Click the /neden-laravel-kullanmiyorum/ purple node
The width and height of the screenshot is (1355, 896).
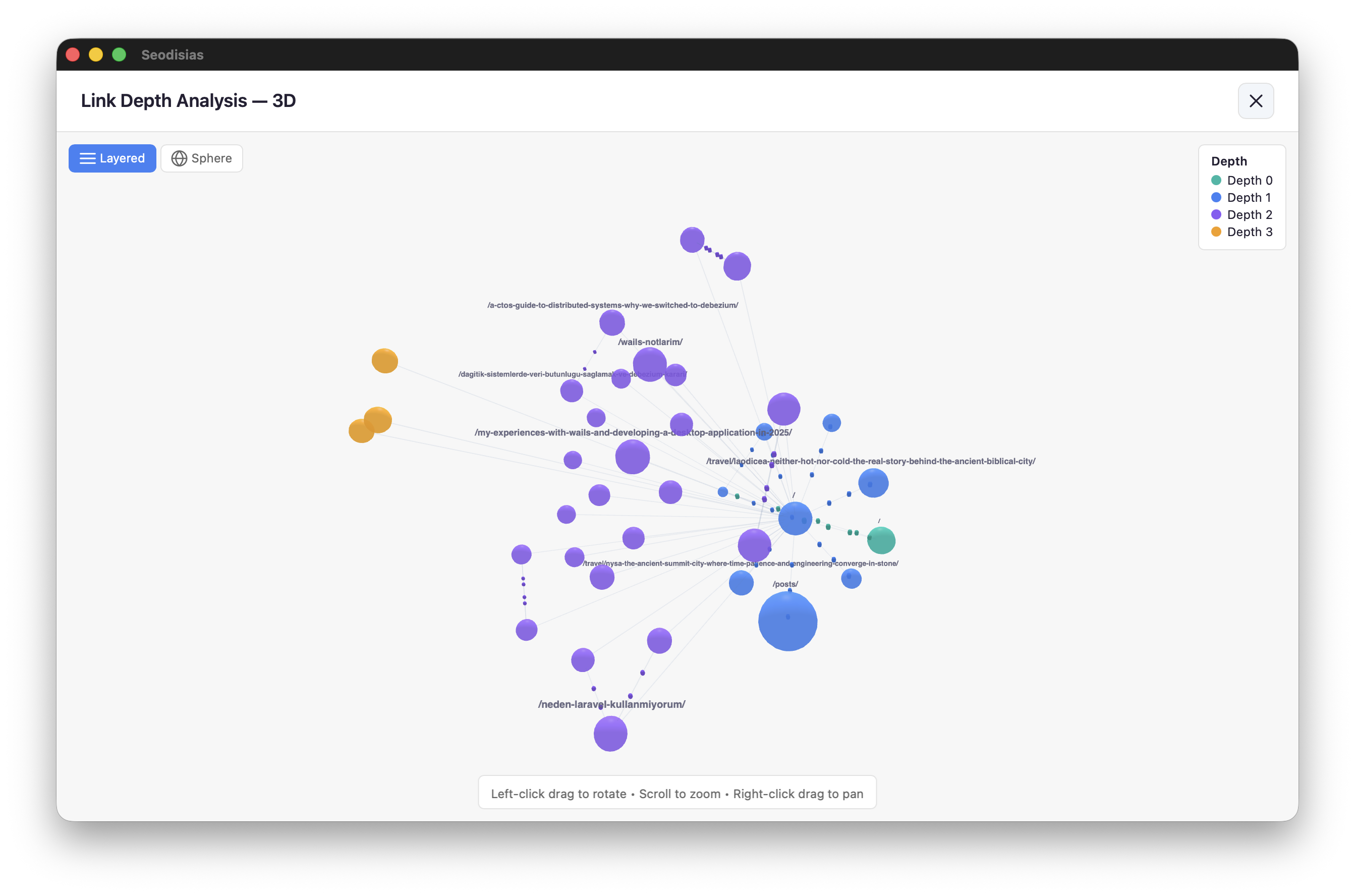pos(610,733)
